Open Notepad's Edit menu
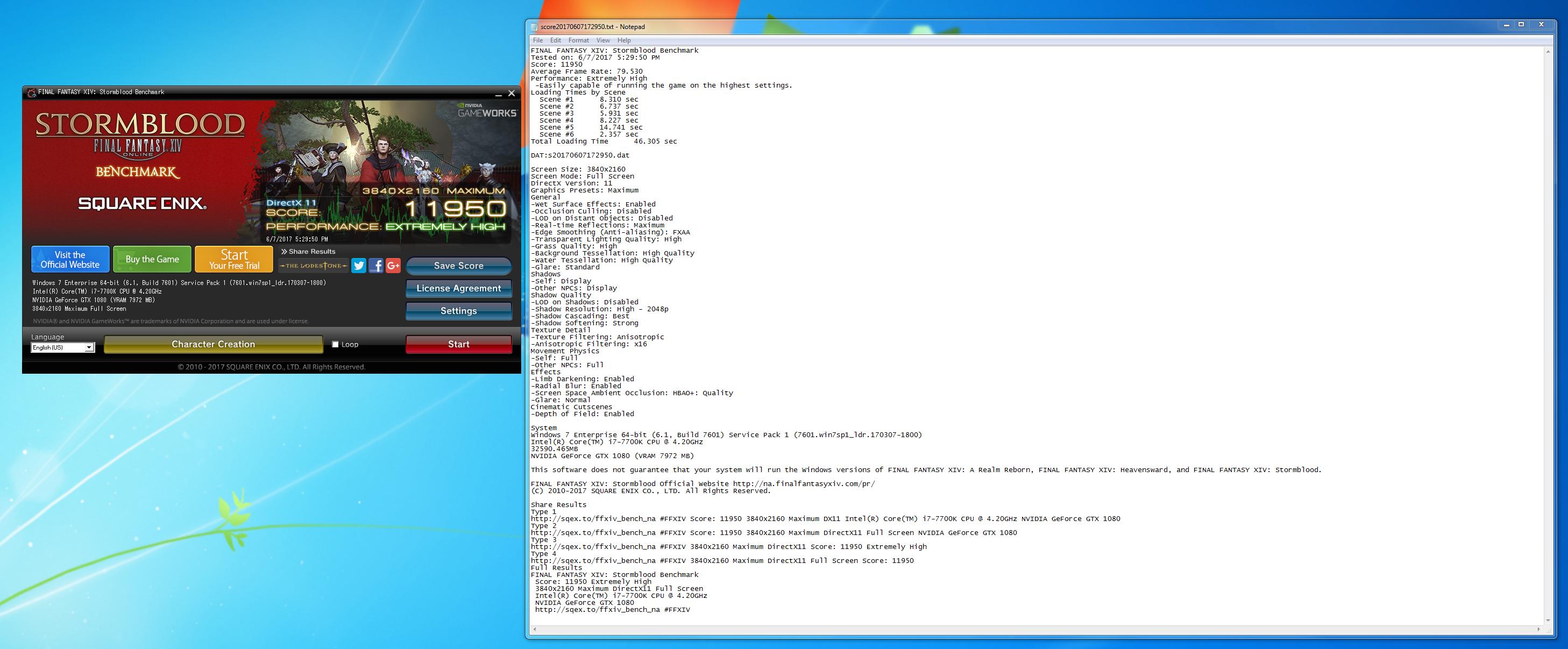1568x649 pixels. coord(555,40)
